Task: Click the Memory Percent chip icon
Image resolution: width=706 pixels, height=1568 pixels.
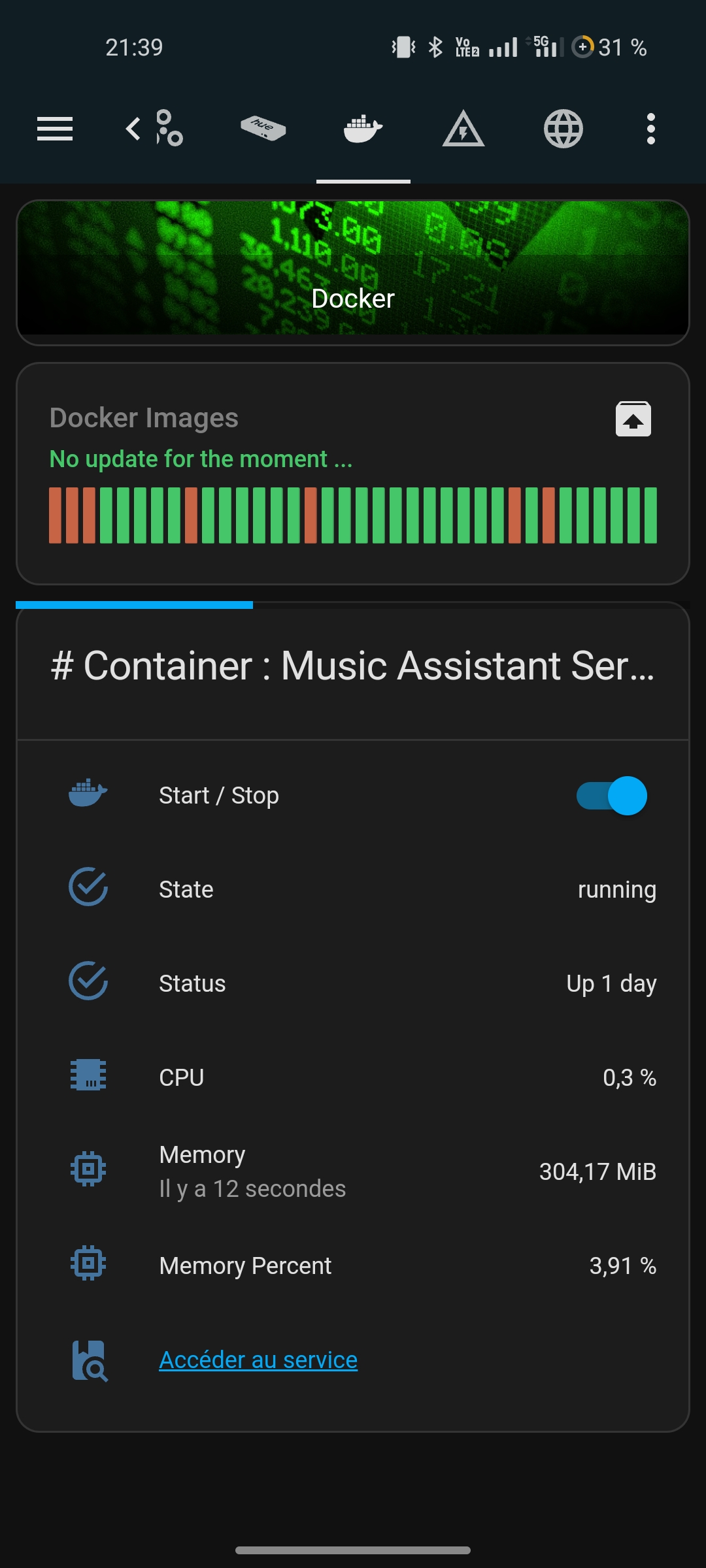Action: point(88,1264)
